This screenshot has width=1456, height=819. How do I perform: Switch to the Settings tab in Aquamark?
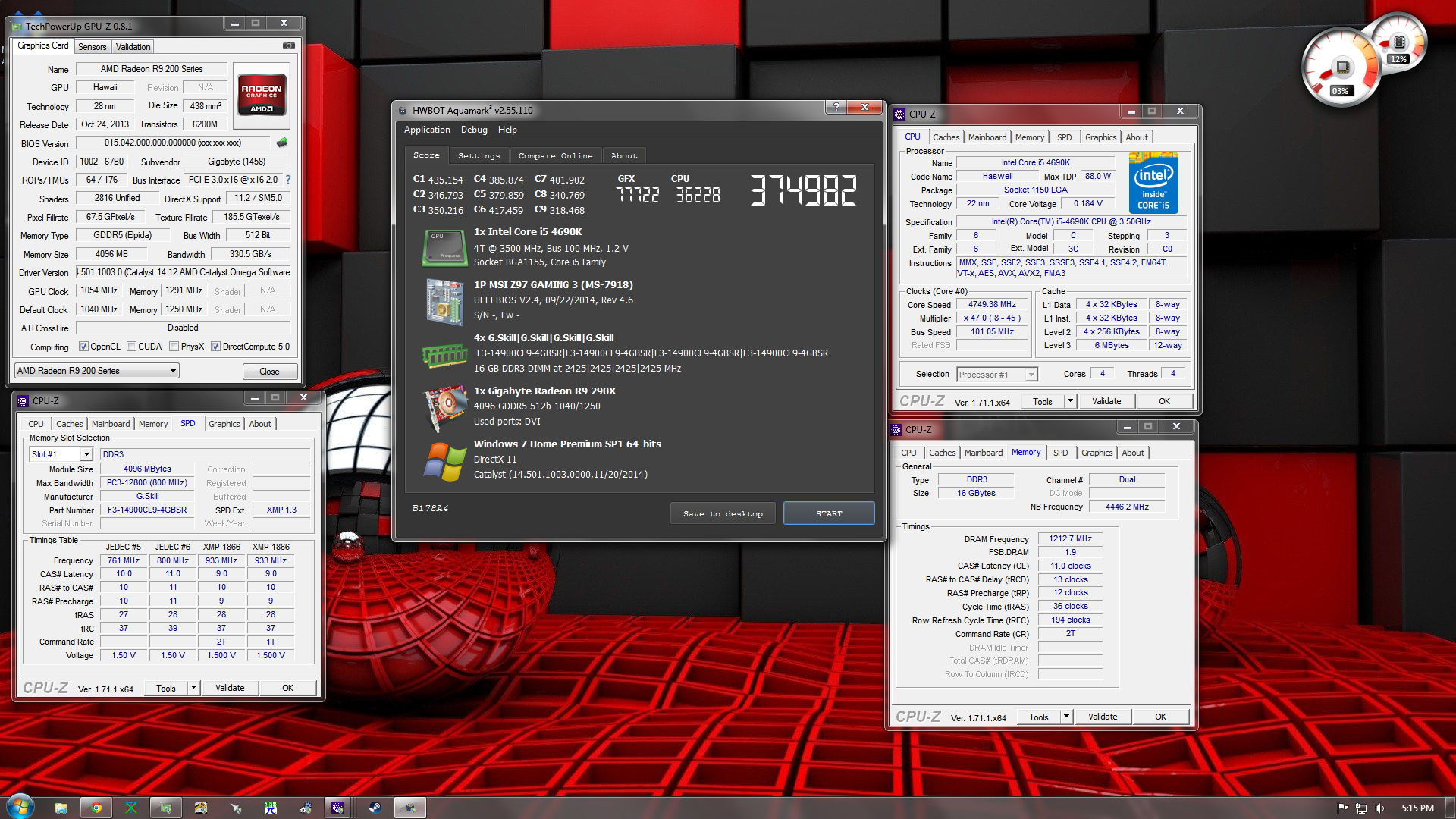tap(479, 155)
